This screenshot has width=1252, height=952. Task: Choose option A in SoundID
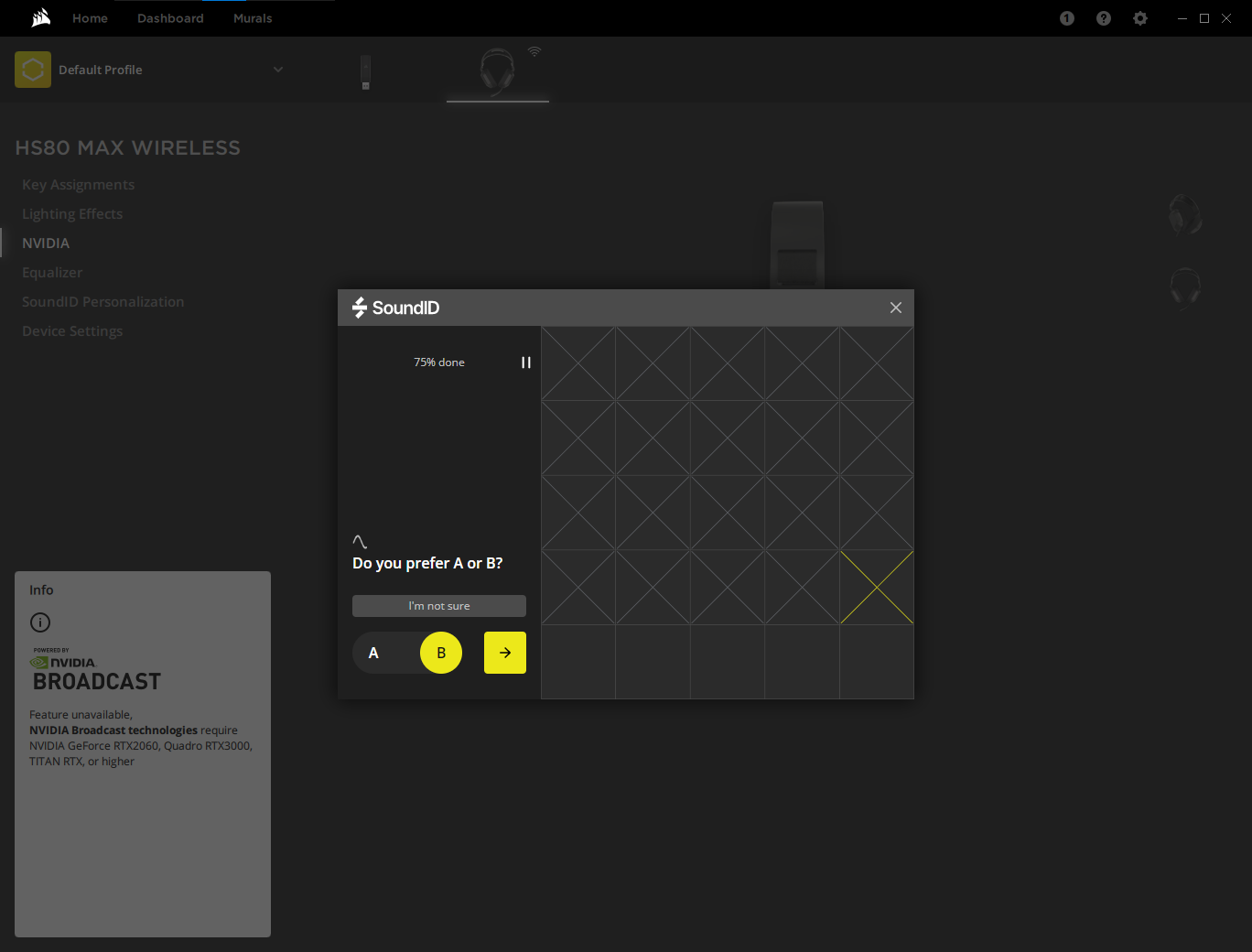pos(373,653)
